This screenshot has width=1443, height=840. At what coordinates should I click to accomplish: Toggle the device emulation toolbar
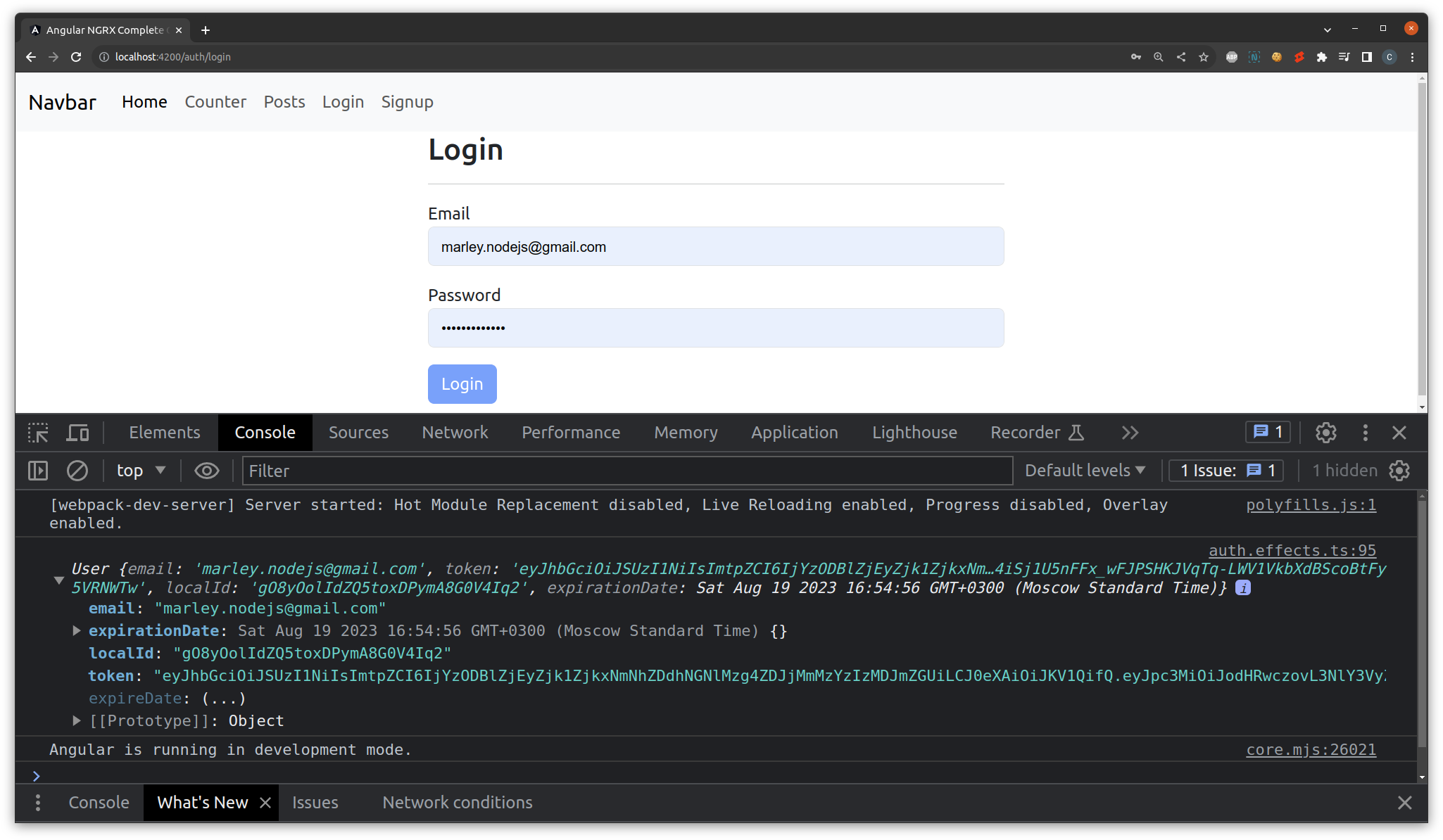click(77, 433)
